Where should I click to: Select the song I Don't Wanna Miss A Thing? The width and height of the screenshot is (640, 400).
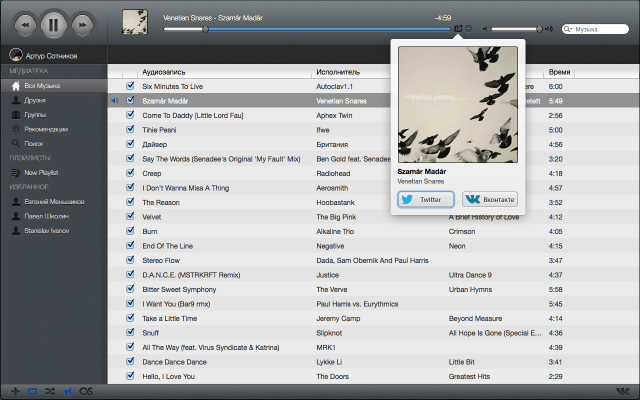point(186,188)
